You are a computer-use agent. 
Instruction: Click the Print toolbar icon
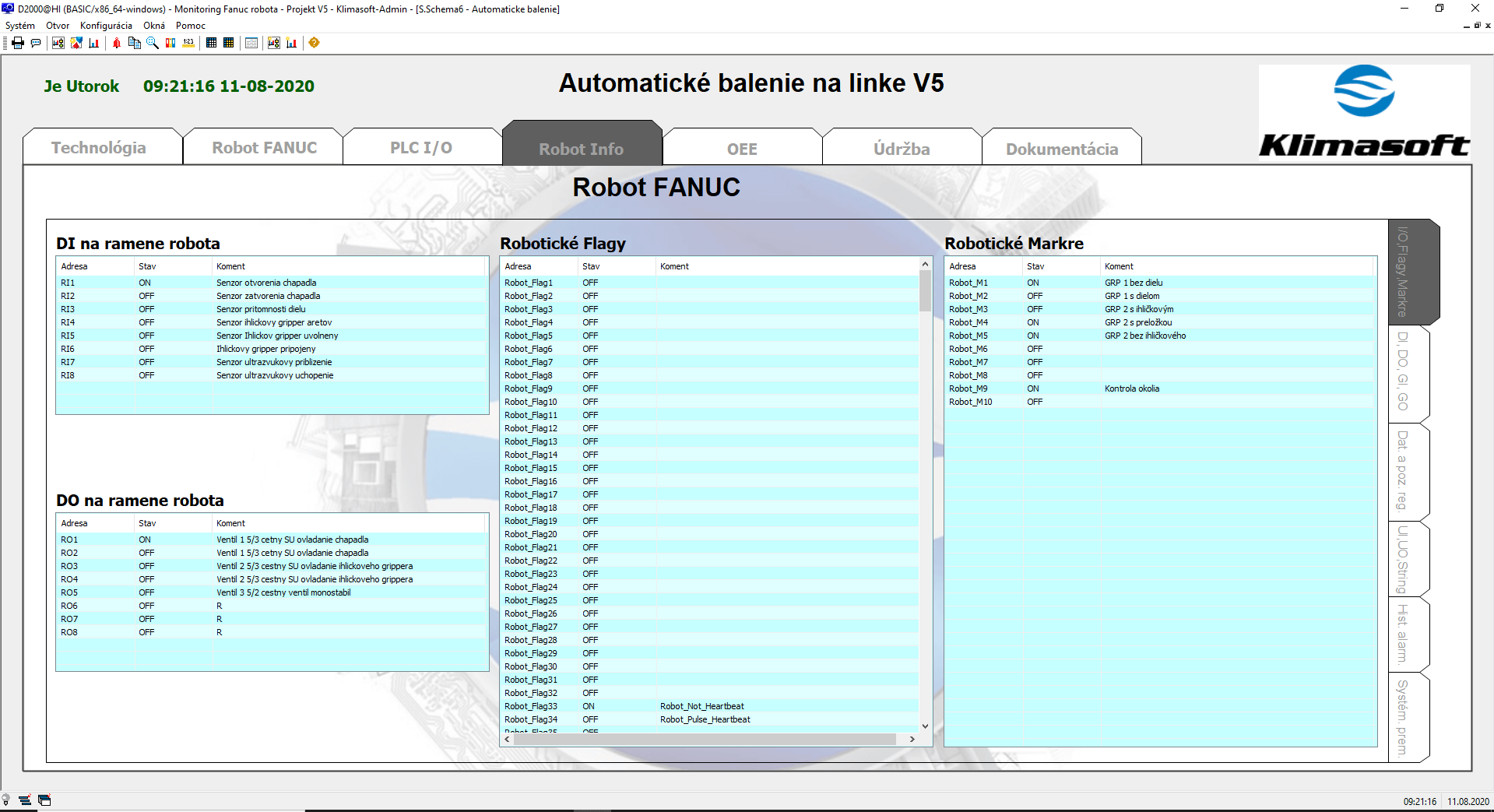tap(18, 43)
